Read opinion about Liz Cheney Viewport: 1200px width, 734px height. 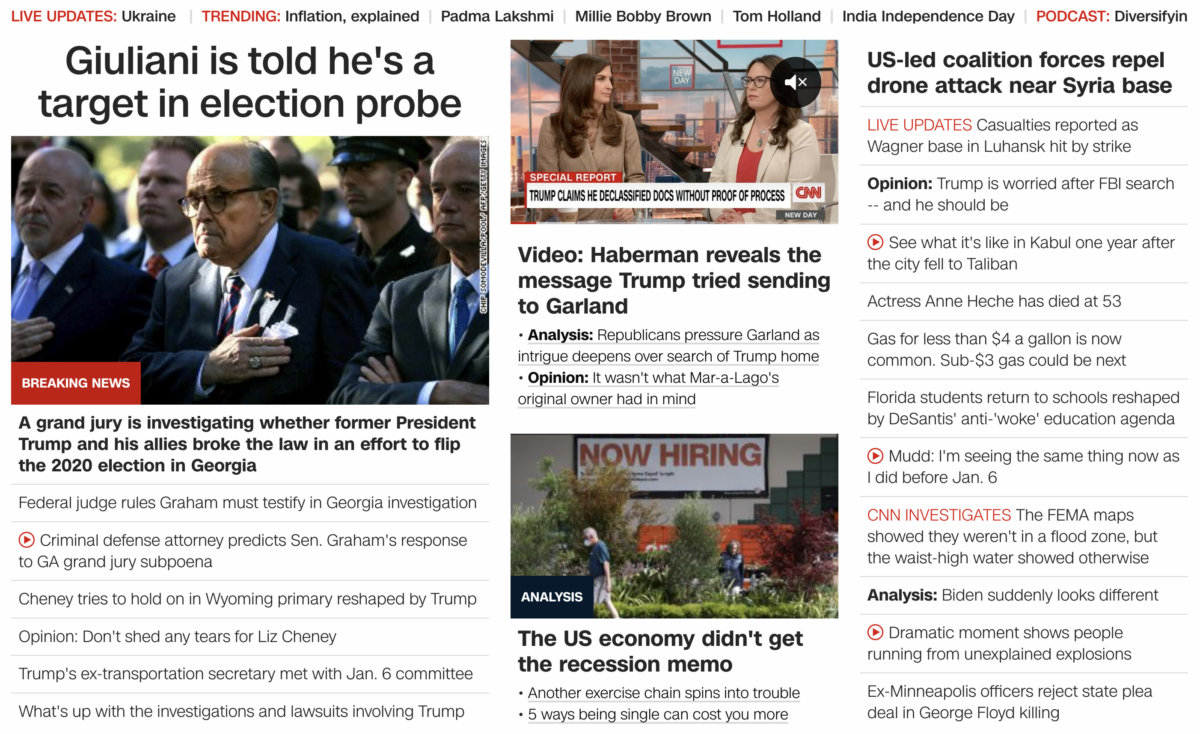(177, 636)
